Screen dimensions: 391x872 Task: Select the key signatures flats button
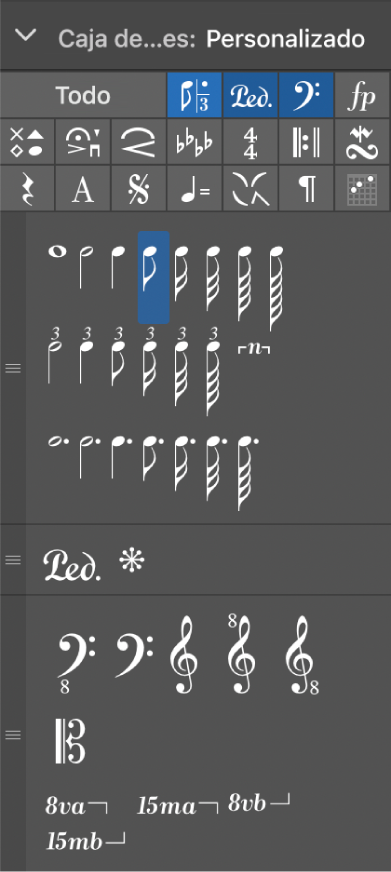[x=194, y=142]
